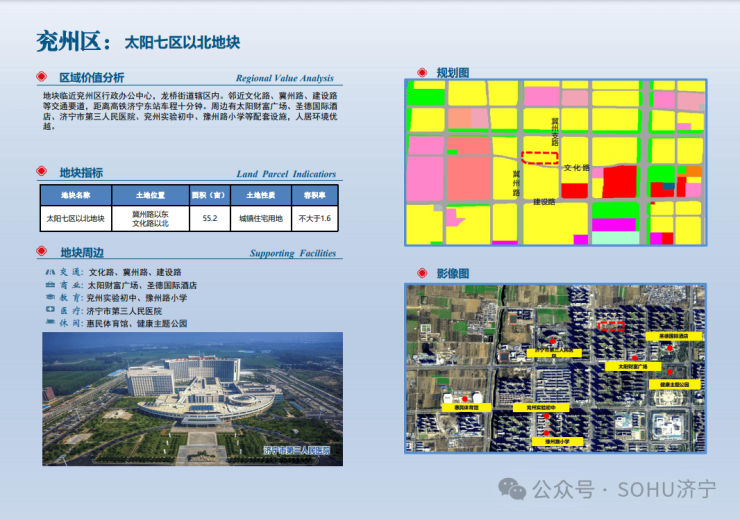Click the 地块名称 table header
Viewport: 740px width, 519px height.
pyautogui.click(x=76, y=195)
